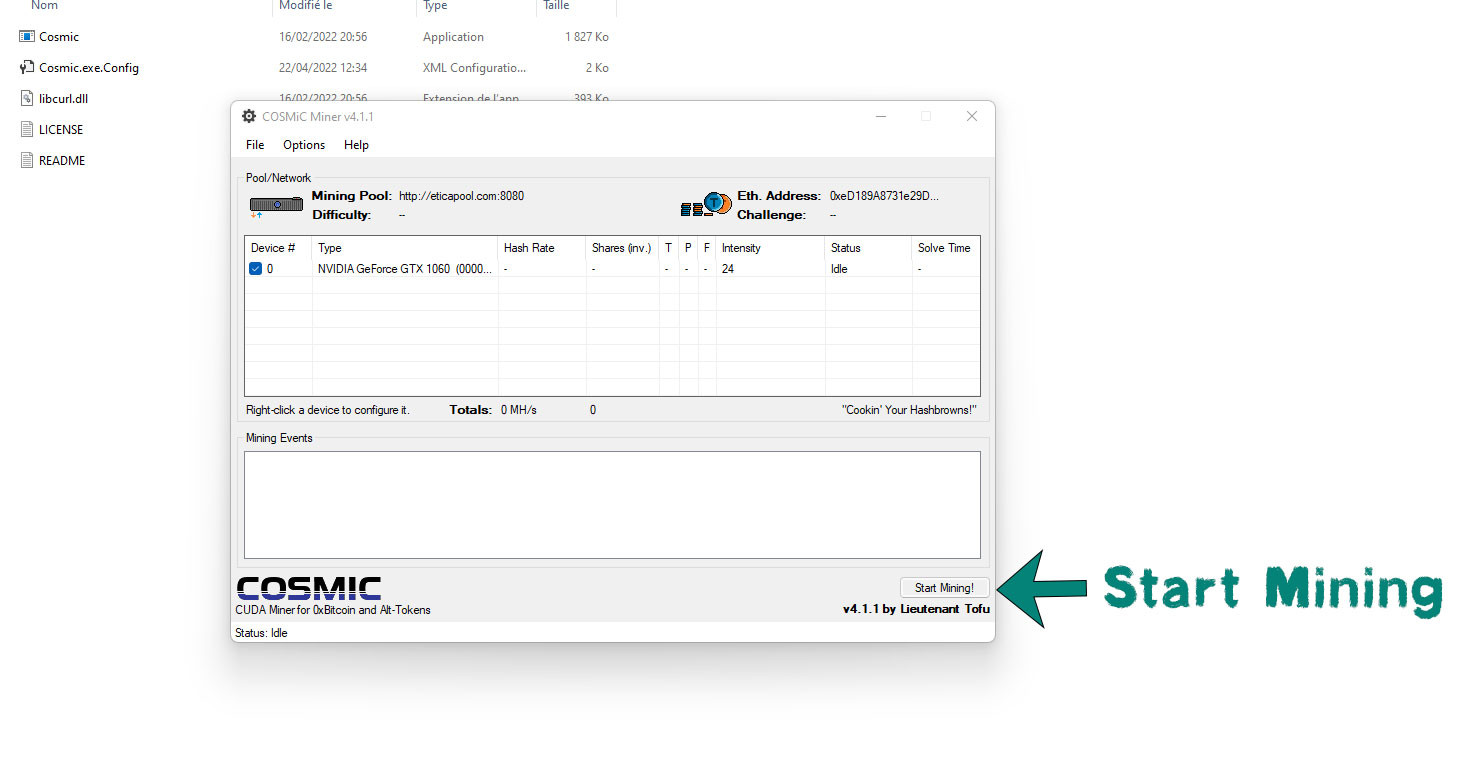The height and width of the screenshot is (771, 1479).
Task: Open the Help menu
Action: pyautogui.click(x=356, y=145)
